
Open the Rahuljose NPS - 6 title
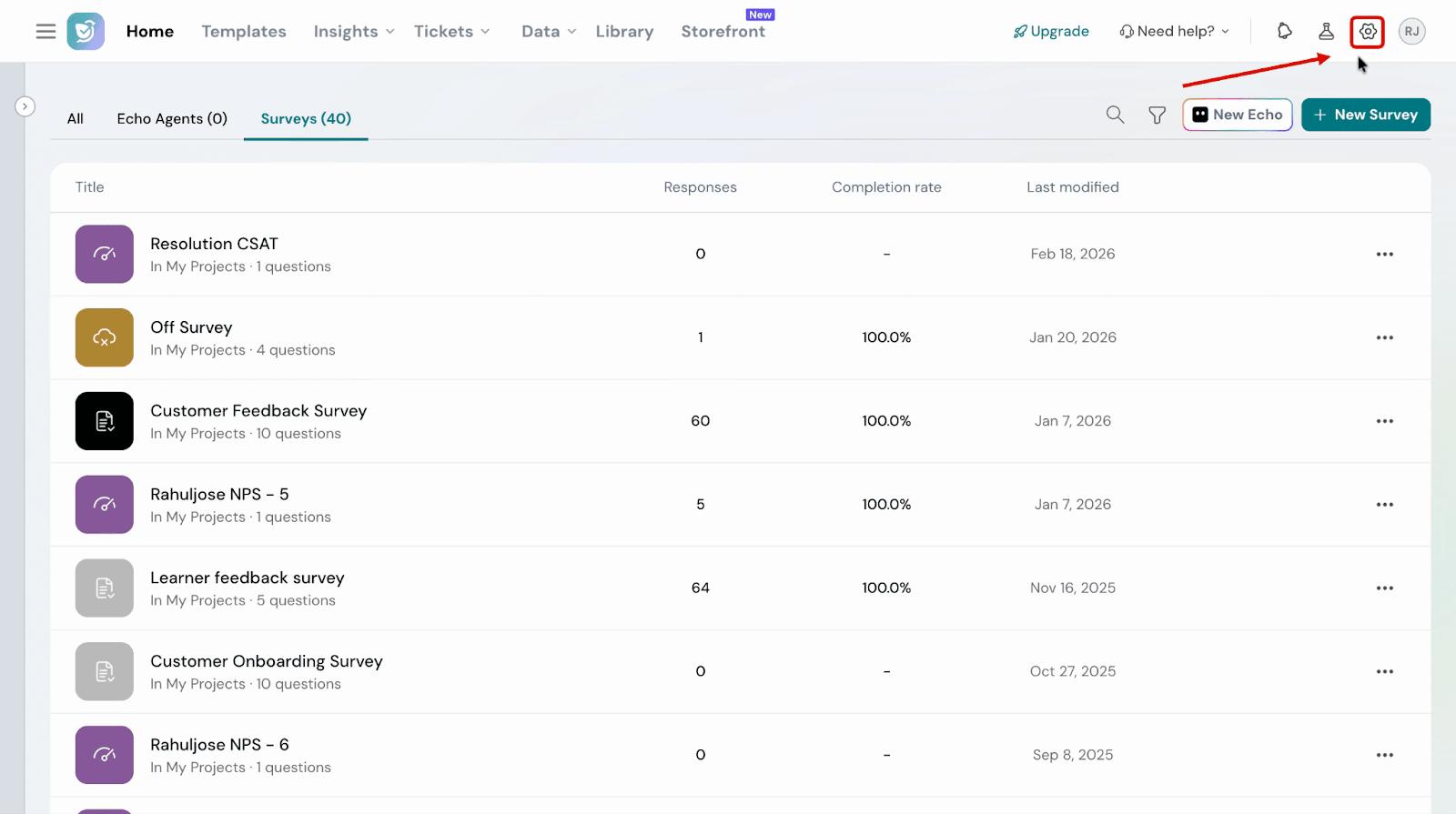(x=219, y=745)
